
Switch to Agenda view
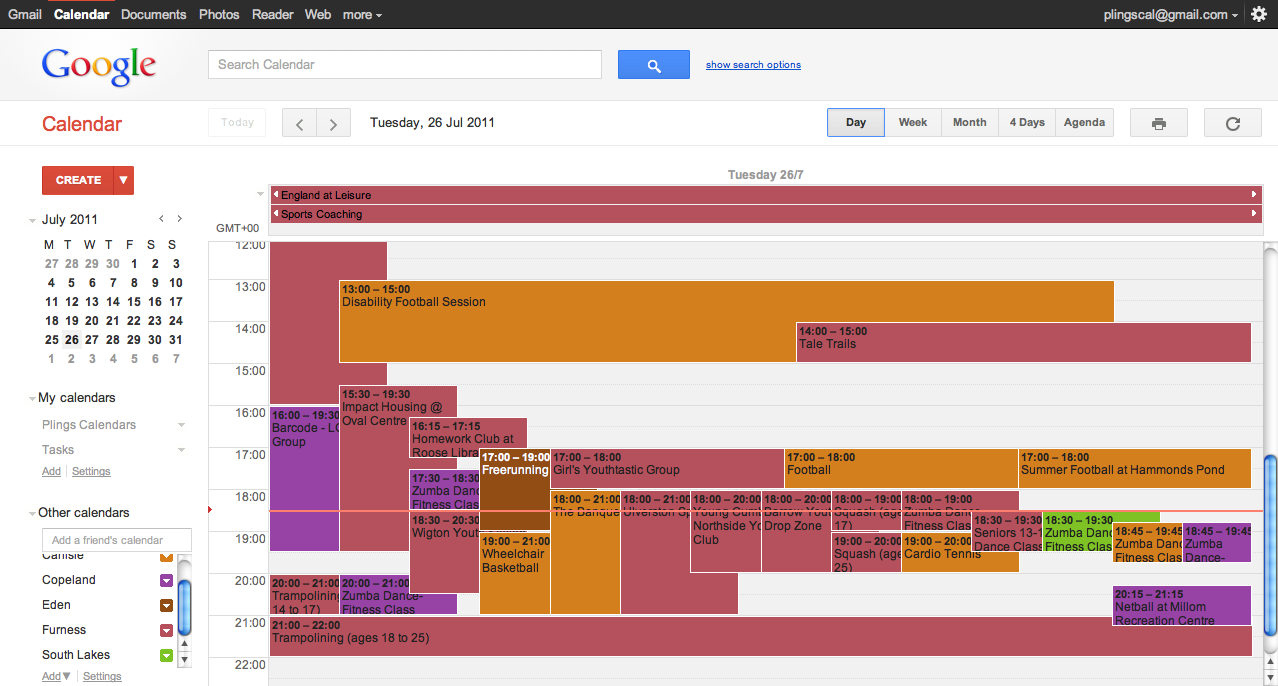pos(1084,123)
